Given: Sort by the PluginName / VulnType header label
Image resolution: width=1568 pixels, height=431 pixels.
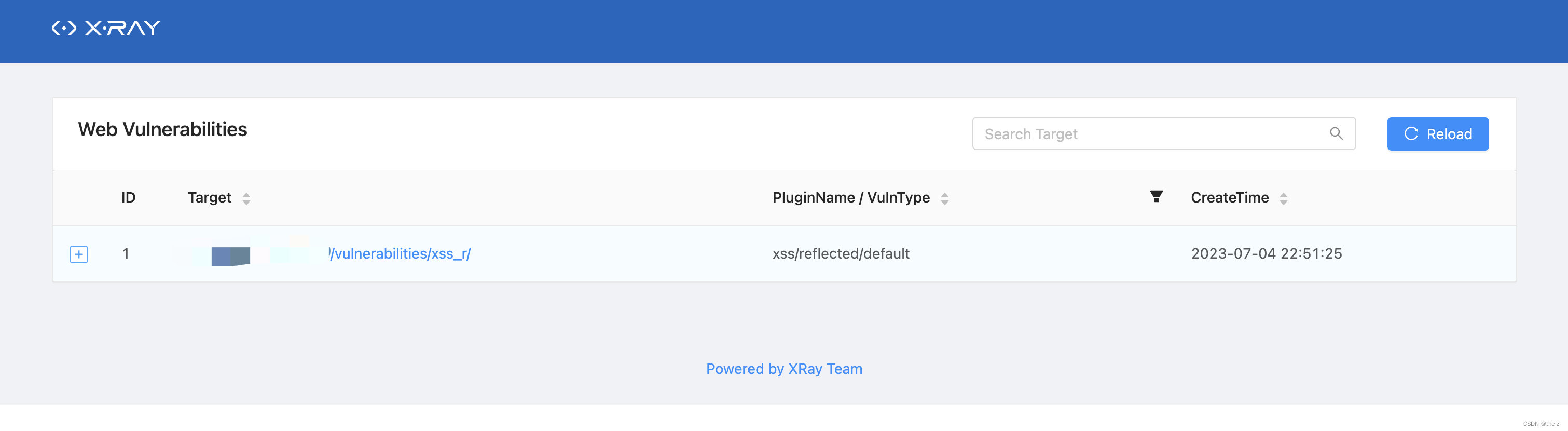Looking at the screenshot, I should [x=851, y=197].
